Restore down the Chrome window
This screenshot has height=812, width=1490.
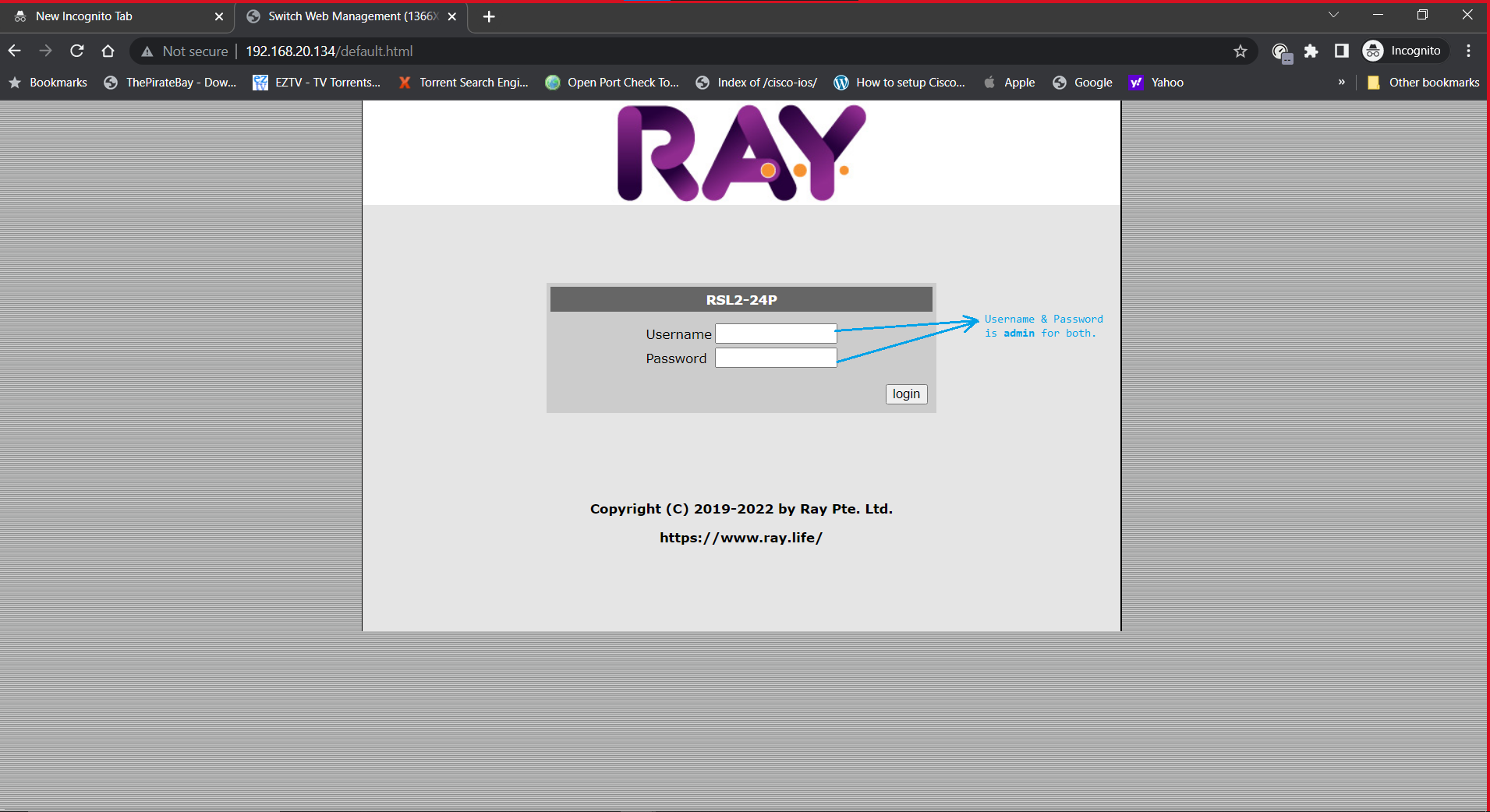tap(1422, 15)
